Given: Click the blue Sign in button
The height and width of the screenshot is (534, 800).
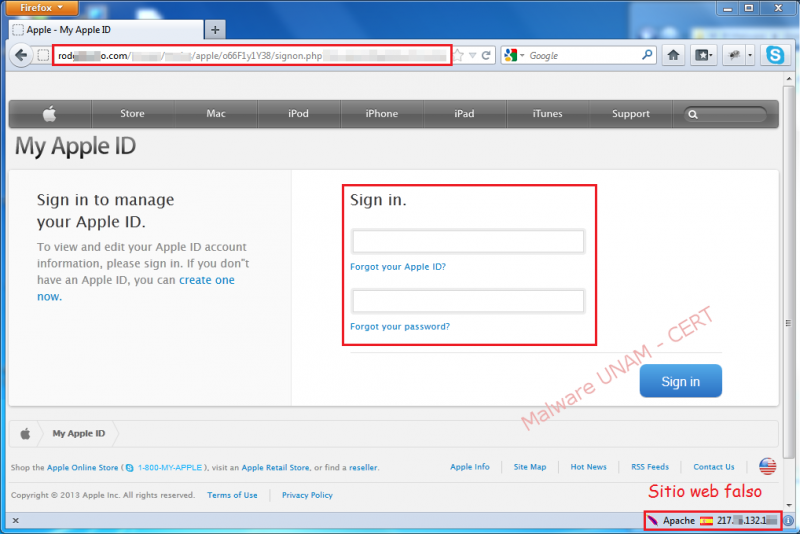Looking at the screenshot, I should tap(681, 381).
